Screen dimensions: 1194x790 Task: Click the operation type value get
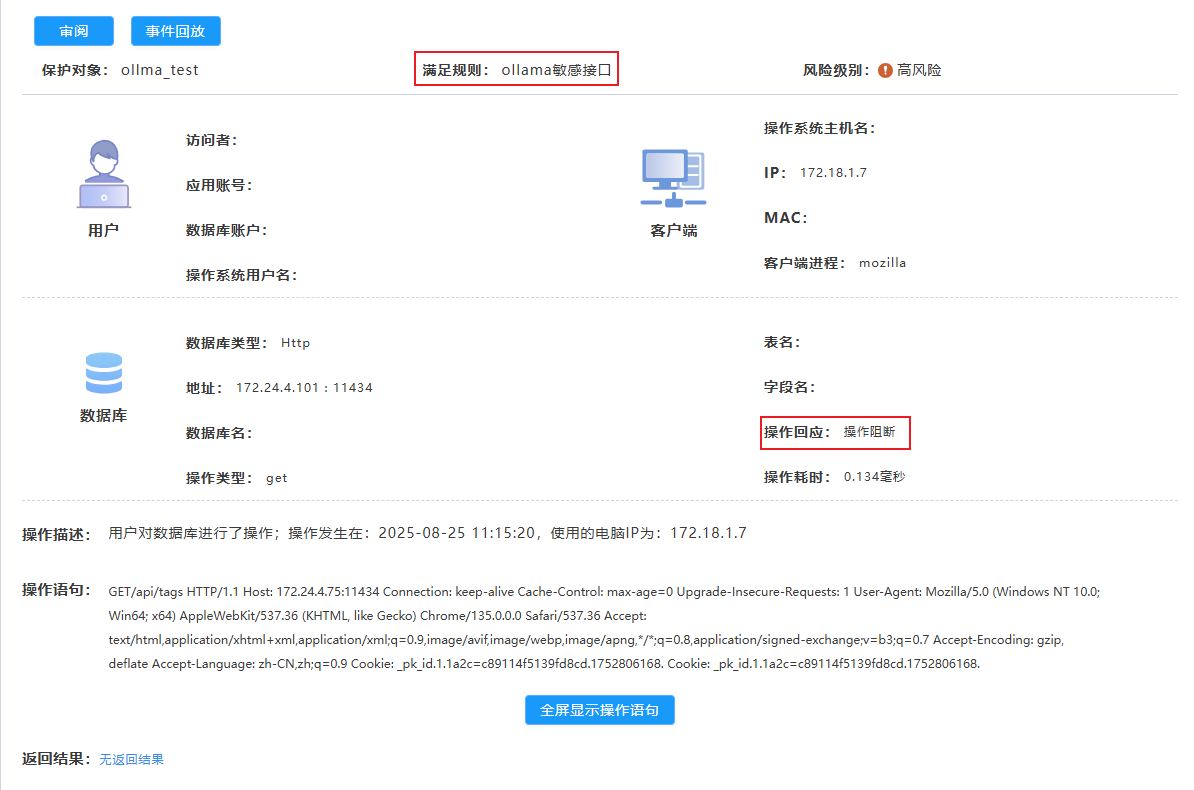point(276,478)
